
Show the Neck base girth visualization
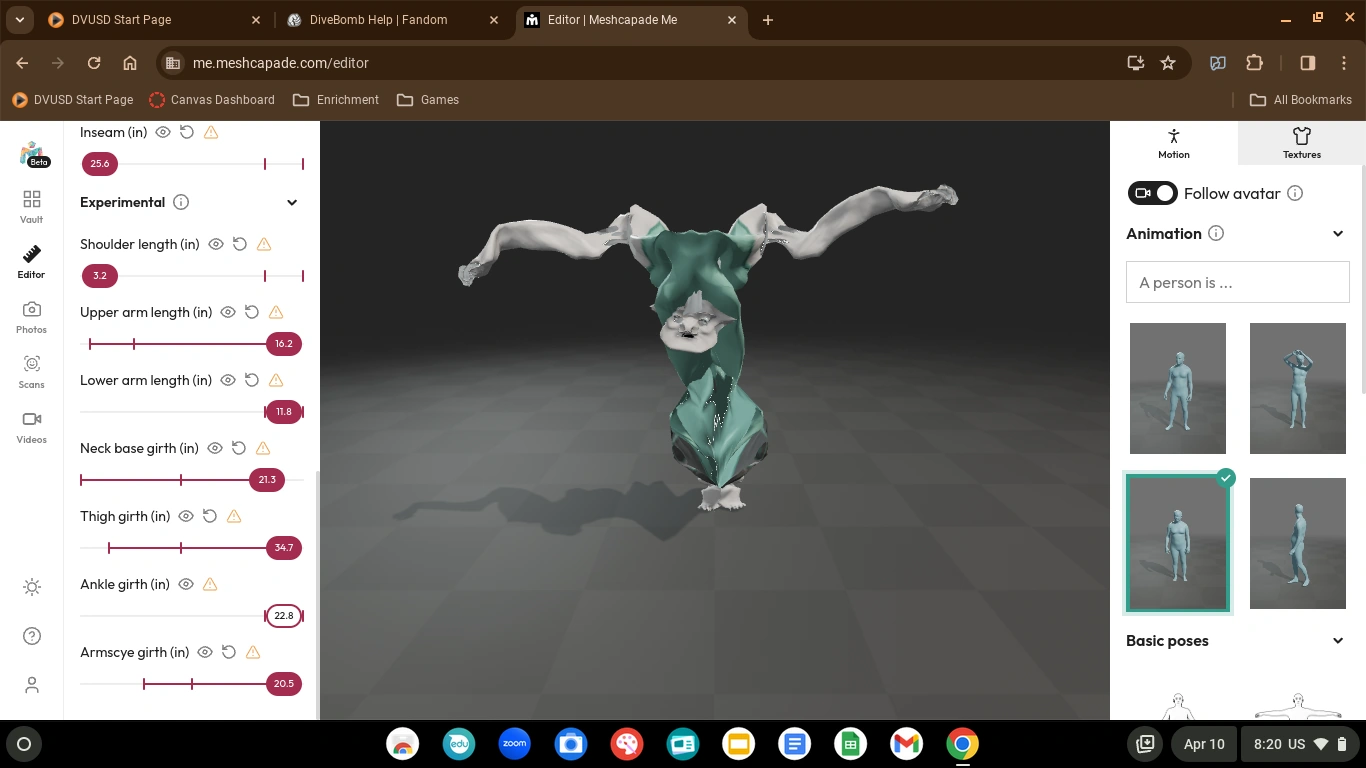point(214,448)
